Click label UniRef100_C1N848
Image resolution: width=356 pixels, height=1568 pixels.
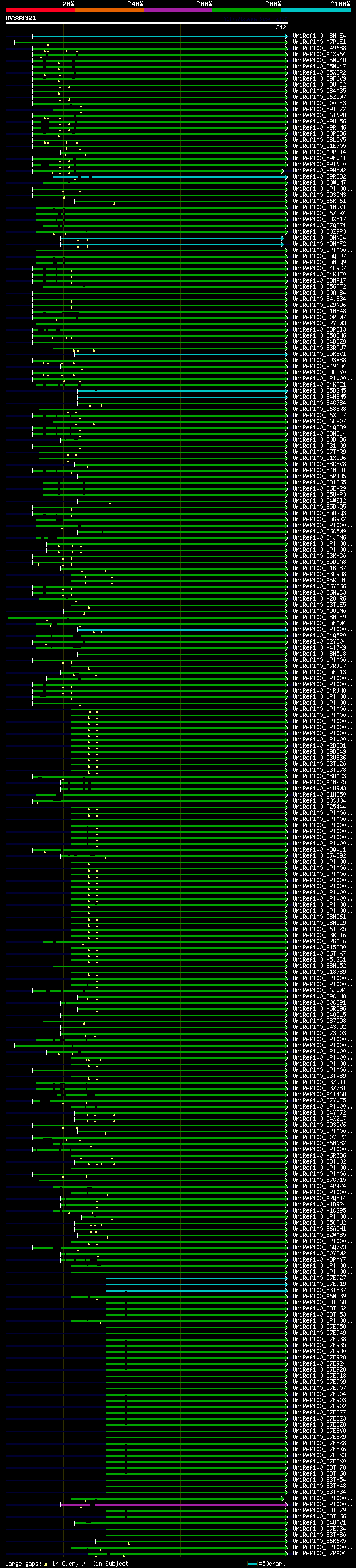(x=319, y=311)
